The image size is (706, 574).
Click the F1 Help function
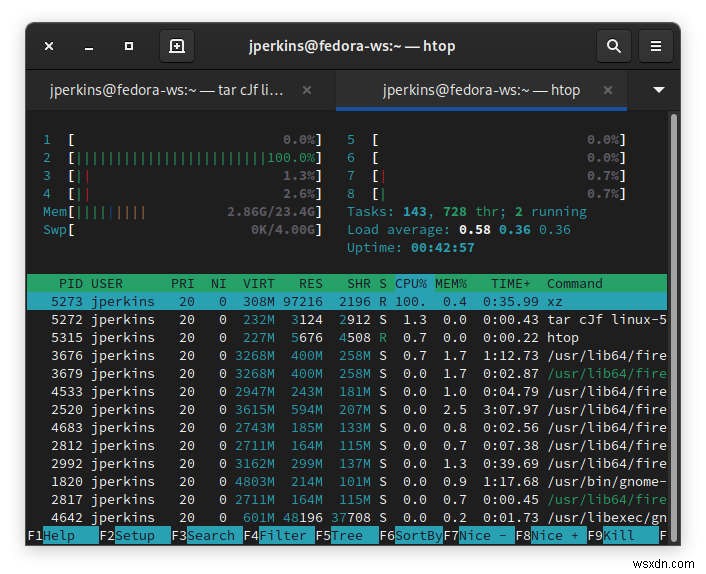tap(63, 535)
